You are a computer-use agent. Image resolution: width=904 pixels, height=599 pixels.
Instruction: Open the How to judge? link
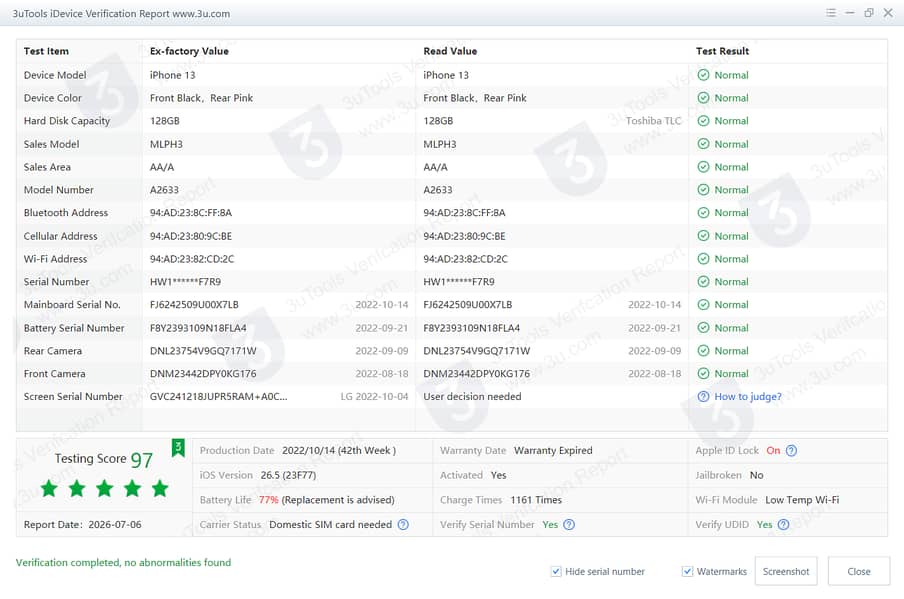(748, 397)
